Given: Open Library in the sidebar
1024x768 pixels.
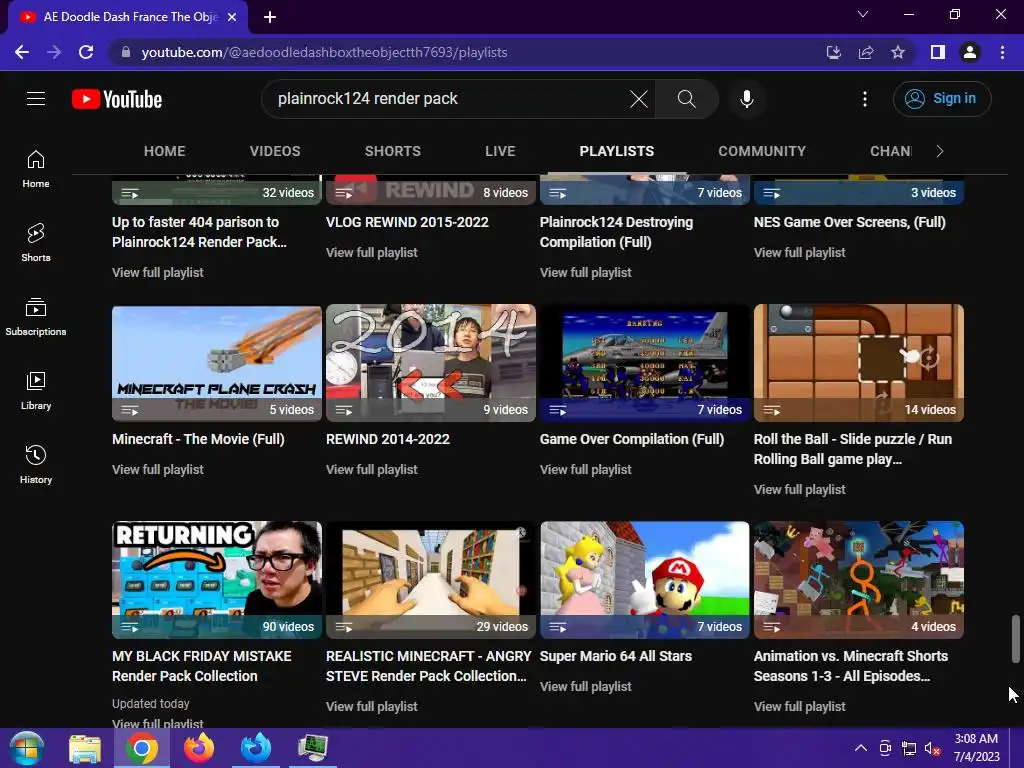Looking at the screenshot, I should coord(36,391).
